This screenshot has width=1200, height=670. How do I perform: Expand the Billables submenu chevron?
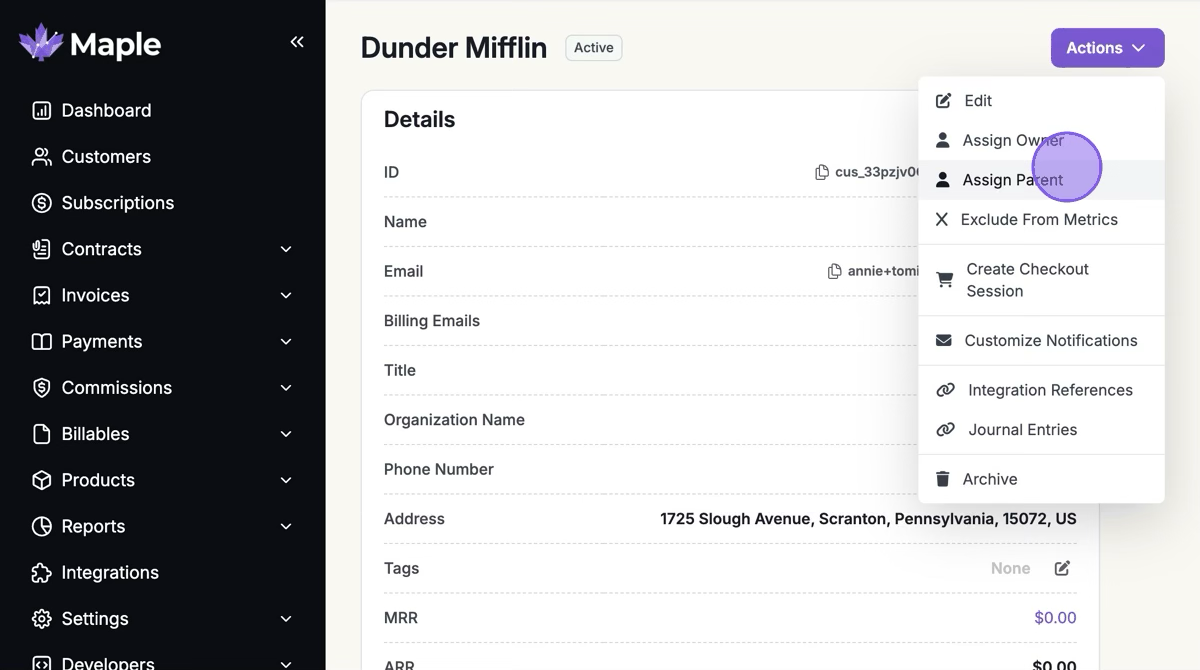pos(286,434)
